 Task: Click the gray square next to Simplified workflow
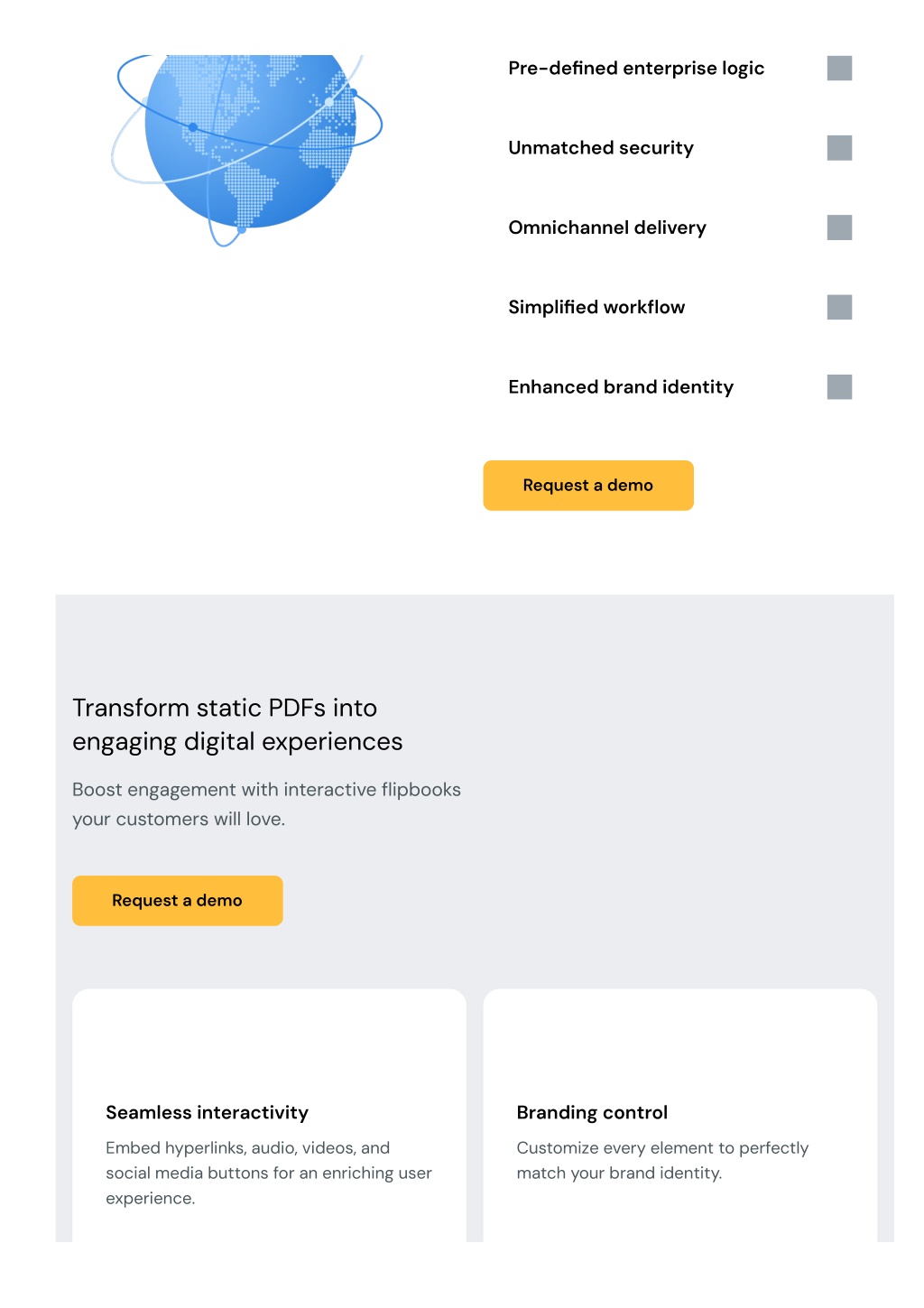click(x=839, y=307)
